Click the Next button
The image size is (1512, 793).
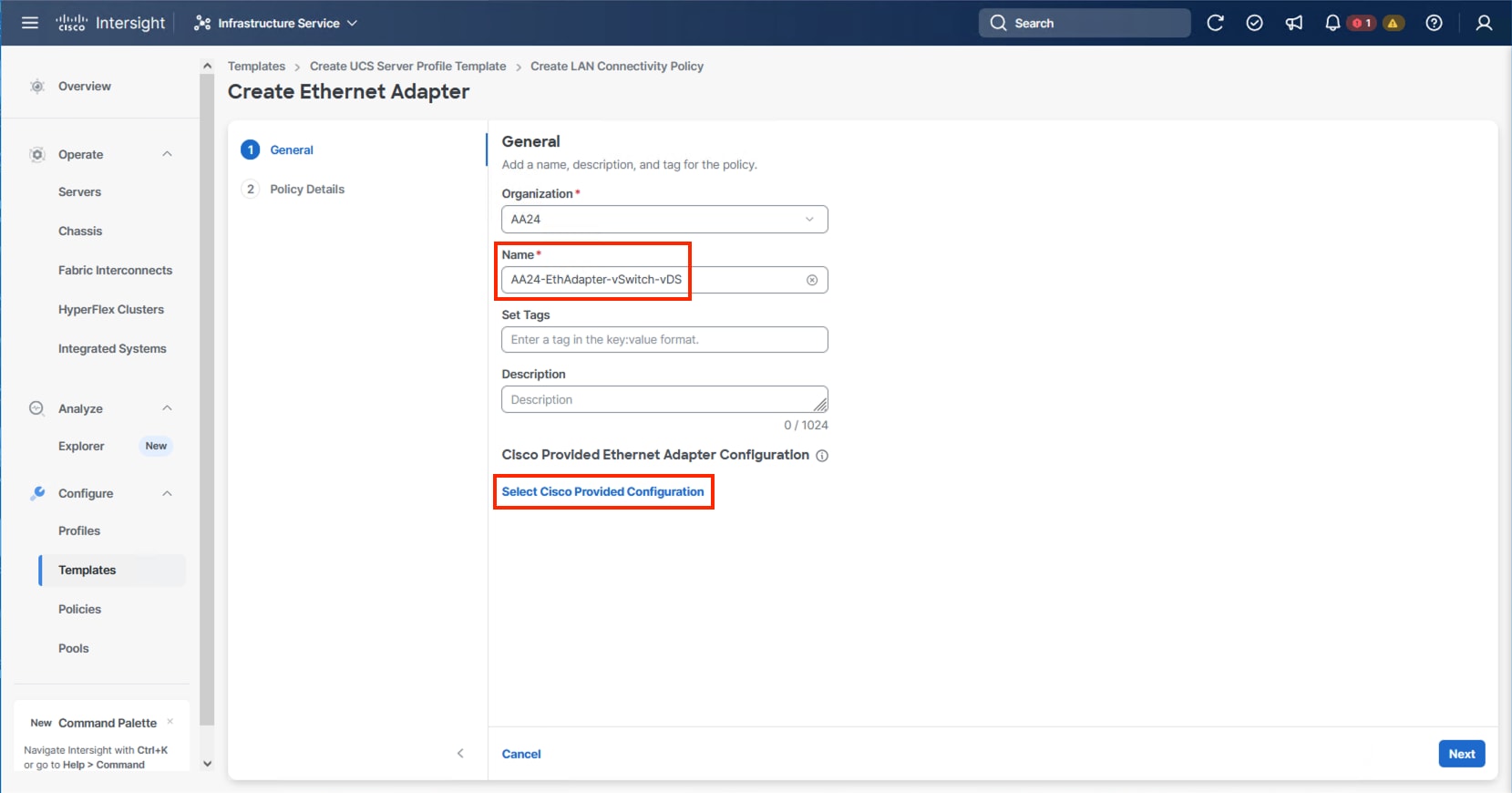1461,754
